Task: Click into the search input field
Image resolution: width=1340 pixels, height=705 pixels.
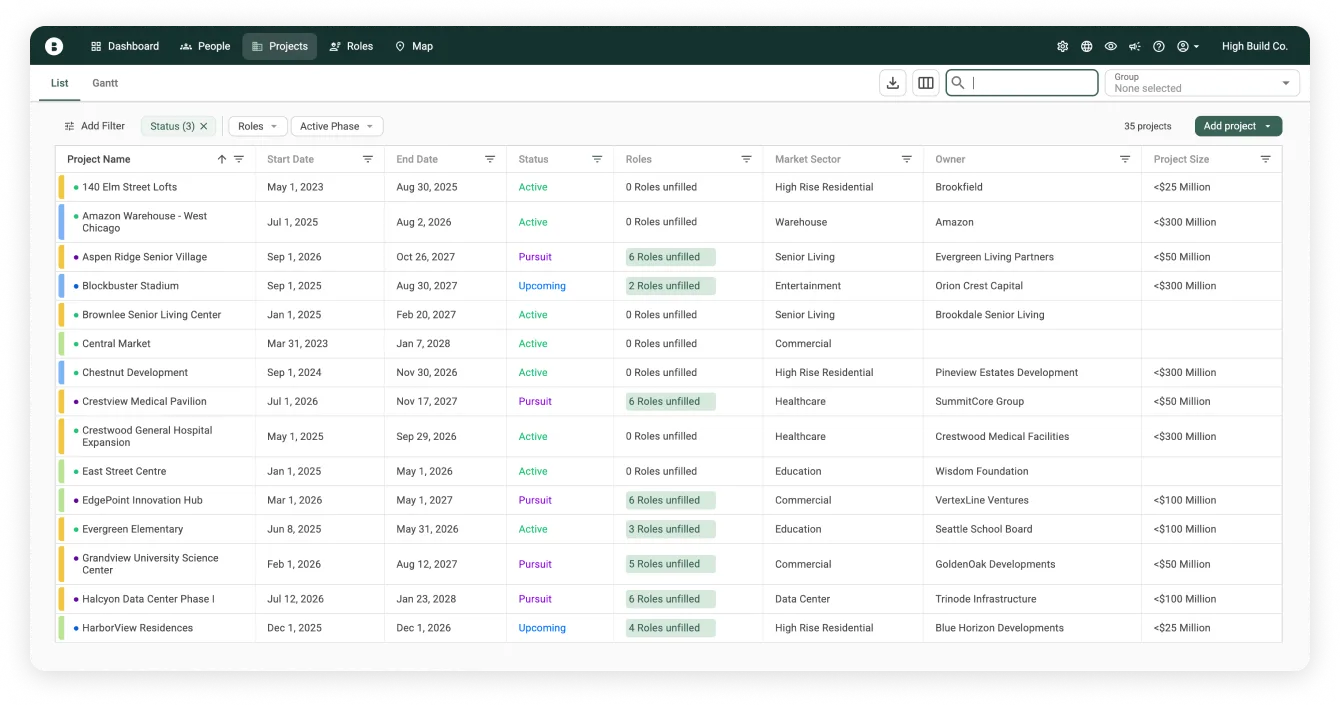Action: [x=1031, y=83]
